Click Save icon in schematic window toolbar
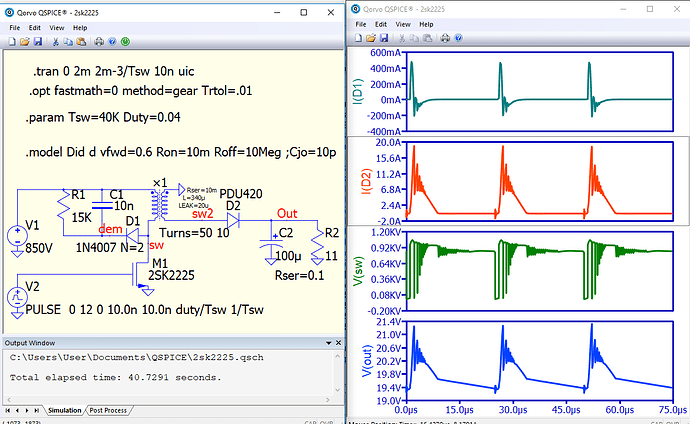Viewport: 690px width, 424px height. tap(37, 42)
